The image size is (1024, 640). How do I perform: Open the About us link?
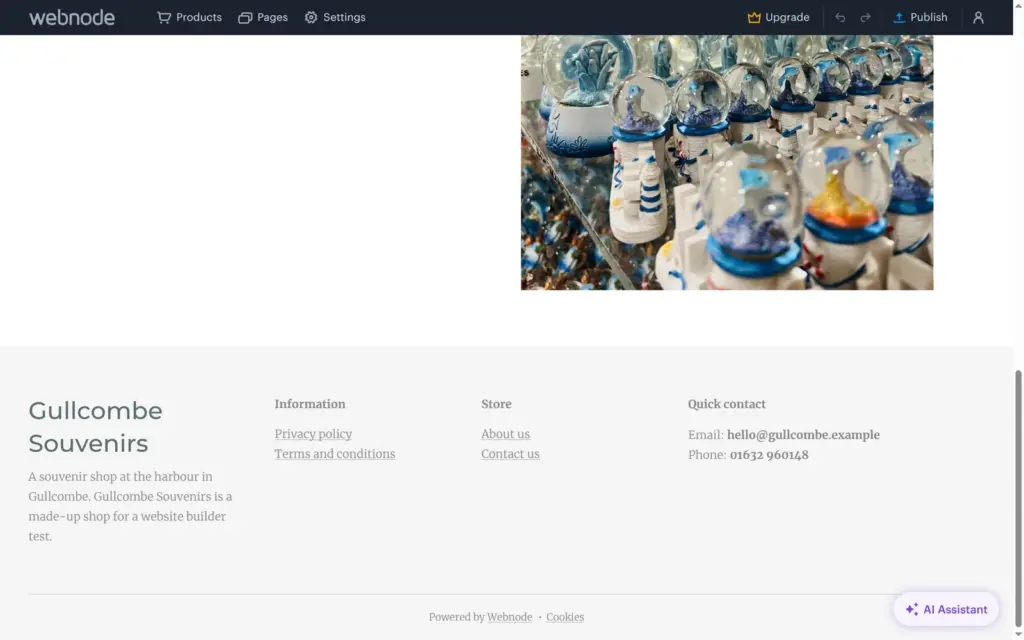505,434
